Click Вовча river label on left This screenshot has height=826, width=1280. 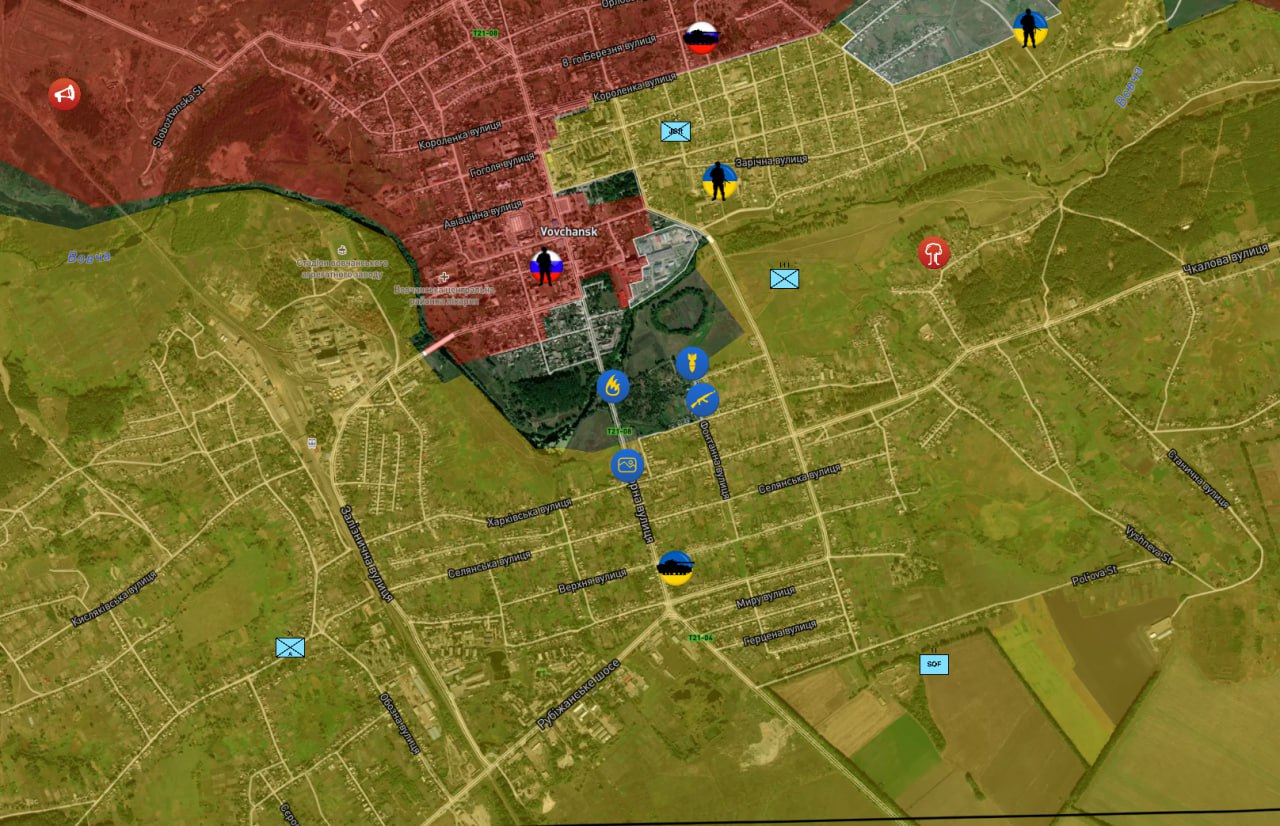[x=88, y=257]
